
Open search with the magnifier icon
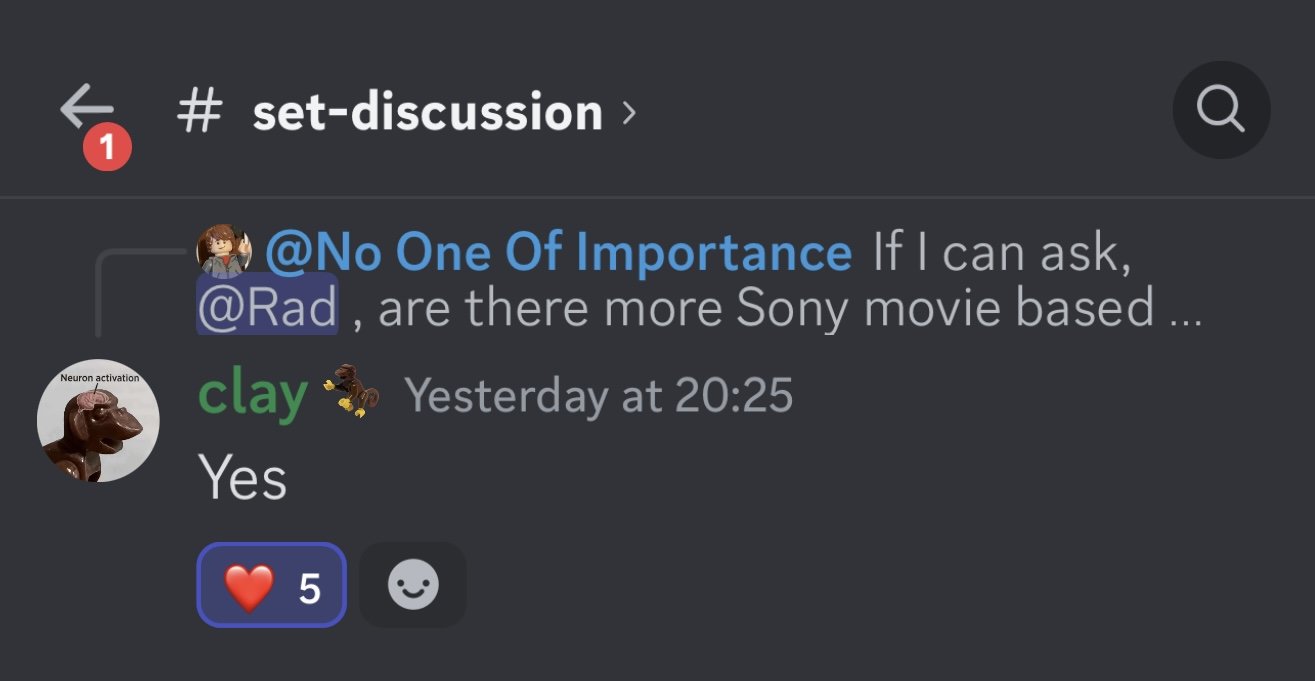(1220, 110)
